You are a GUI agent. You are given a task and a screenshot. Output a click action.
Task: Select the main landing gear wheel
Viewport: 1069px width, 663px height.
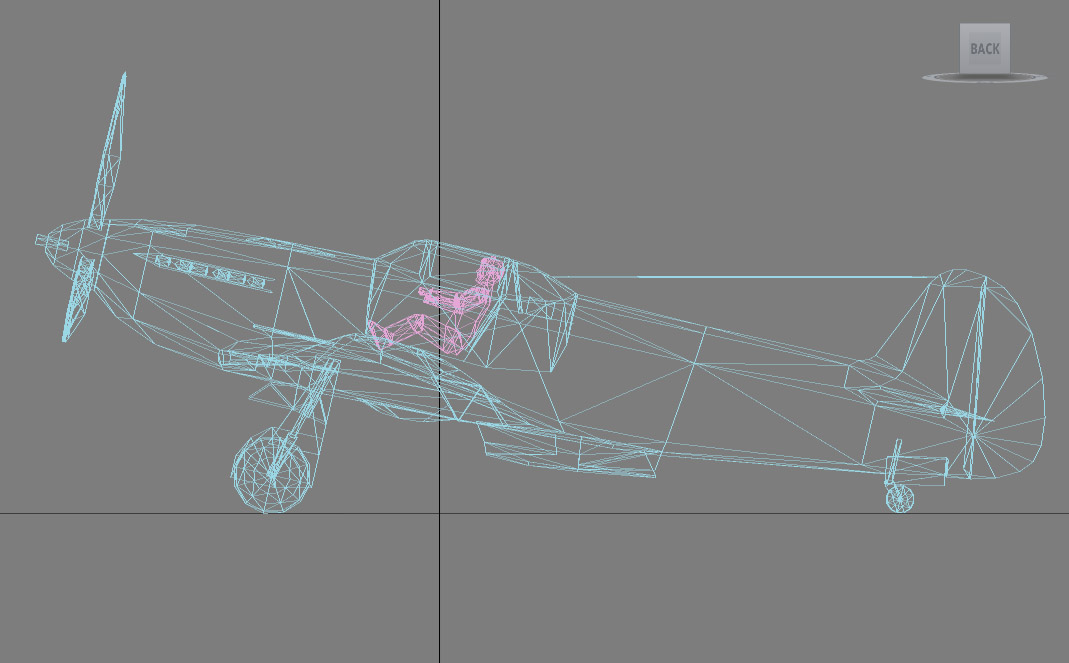point(271,471)
